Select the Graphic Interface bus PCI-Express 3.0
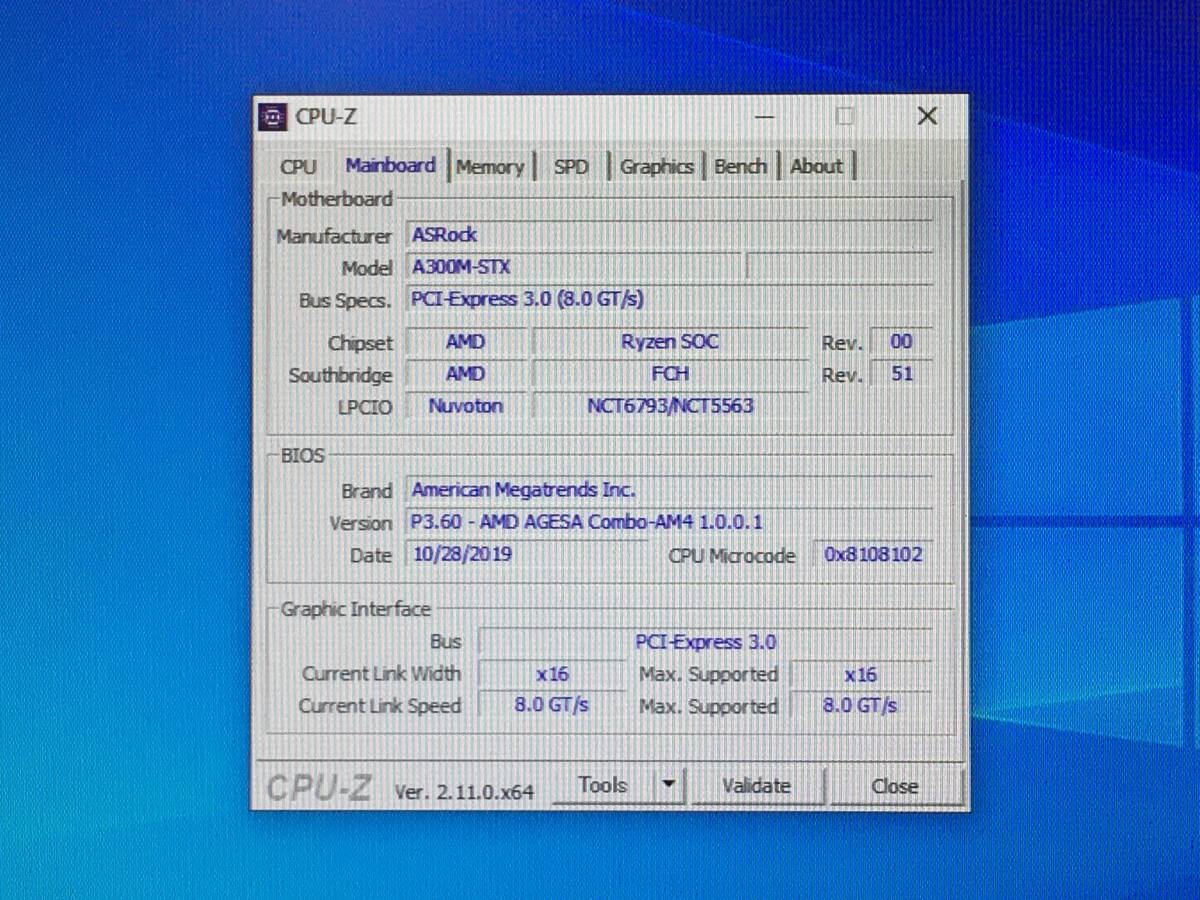The height and width of the screenshot is (900, 1200). pyautogui.click(x=705, y=642)
